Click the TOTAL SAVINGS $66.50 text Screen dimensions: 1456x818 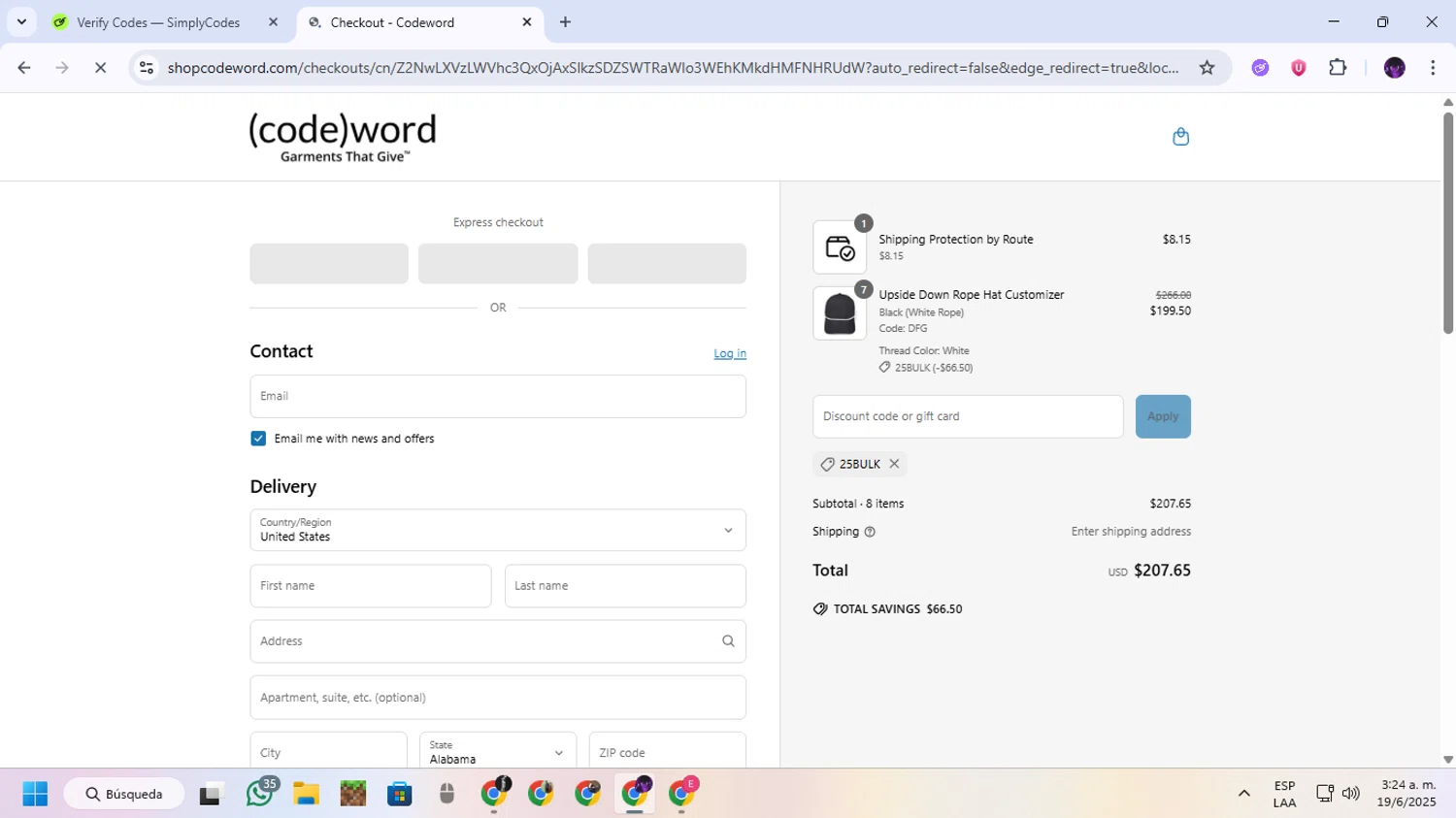[898, 609]
